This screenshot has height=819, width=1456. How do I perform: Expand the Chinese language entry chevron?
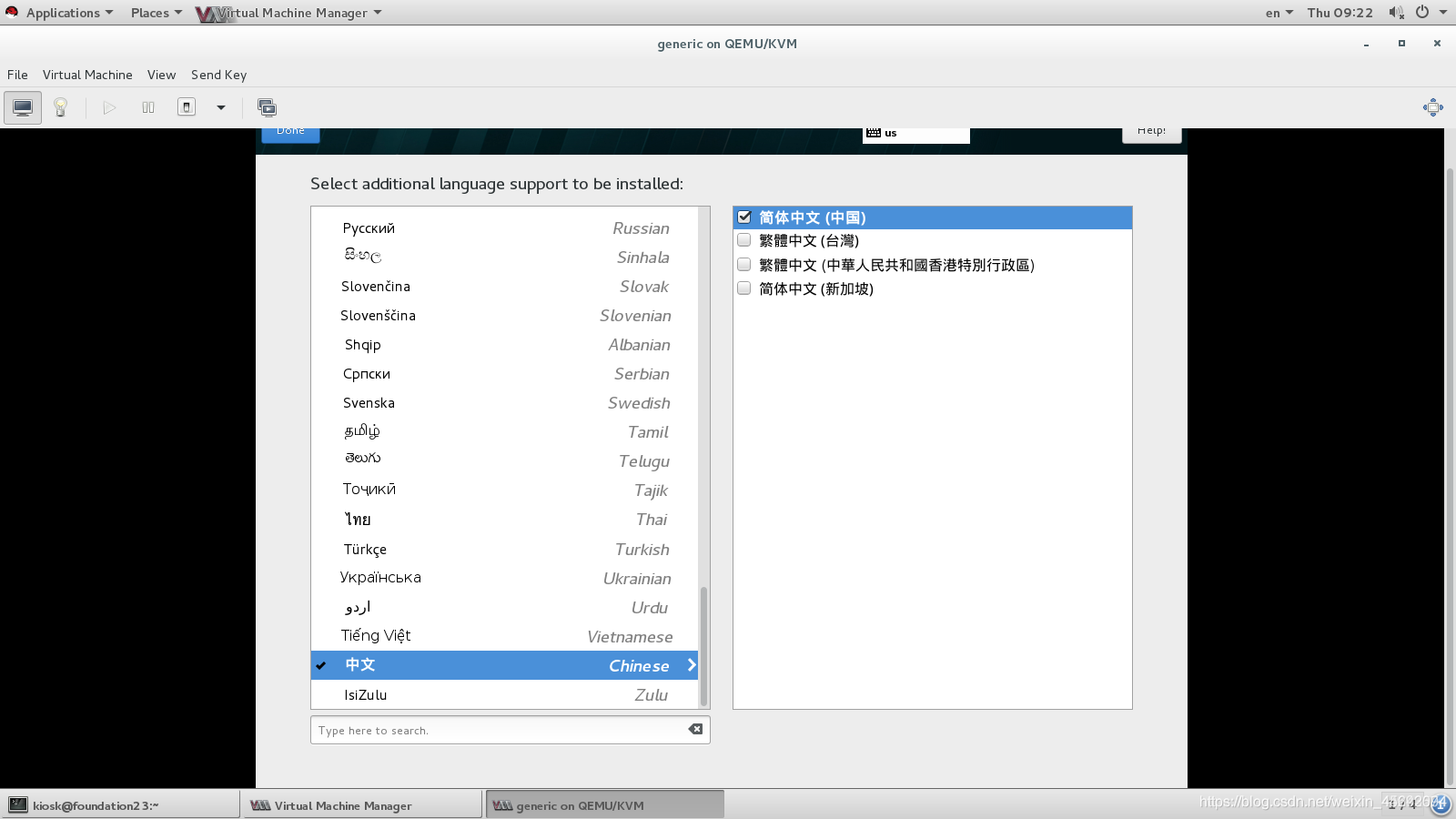[691, 665]
